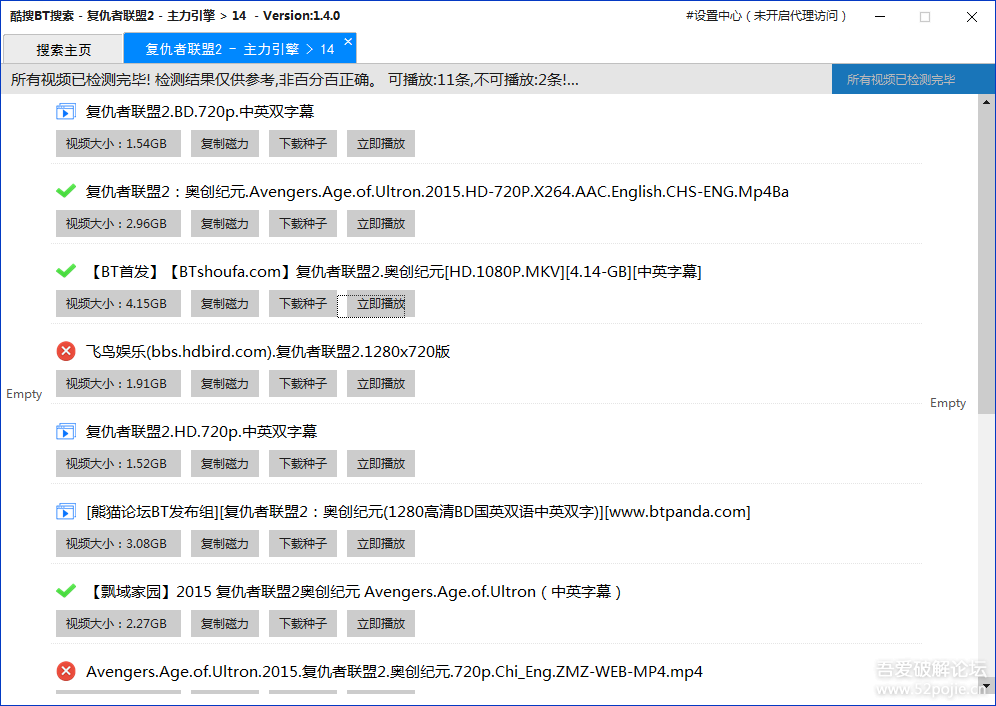Select title 【BT首发】【BTshoufa.com】复仇者联盟2
The image size is (996, 706).
click(x=394, y=272)
